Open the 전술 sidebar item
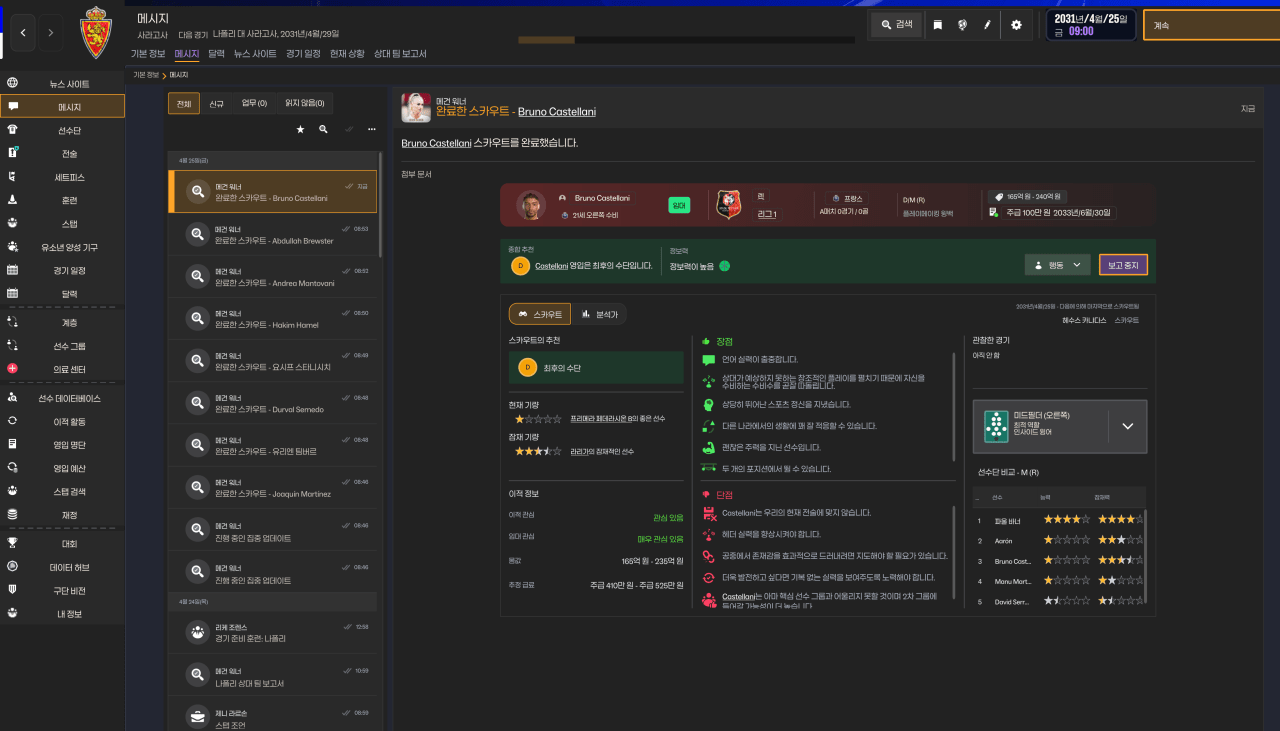 click(x=63, y=153)
